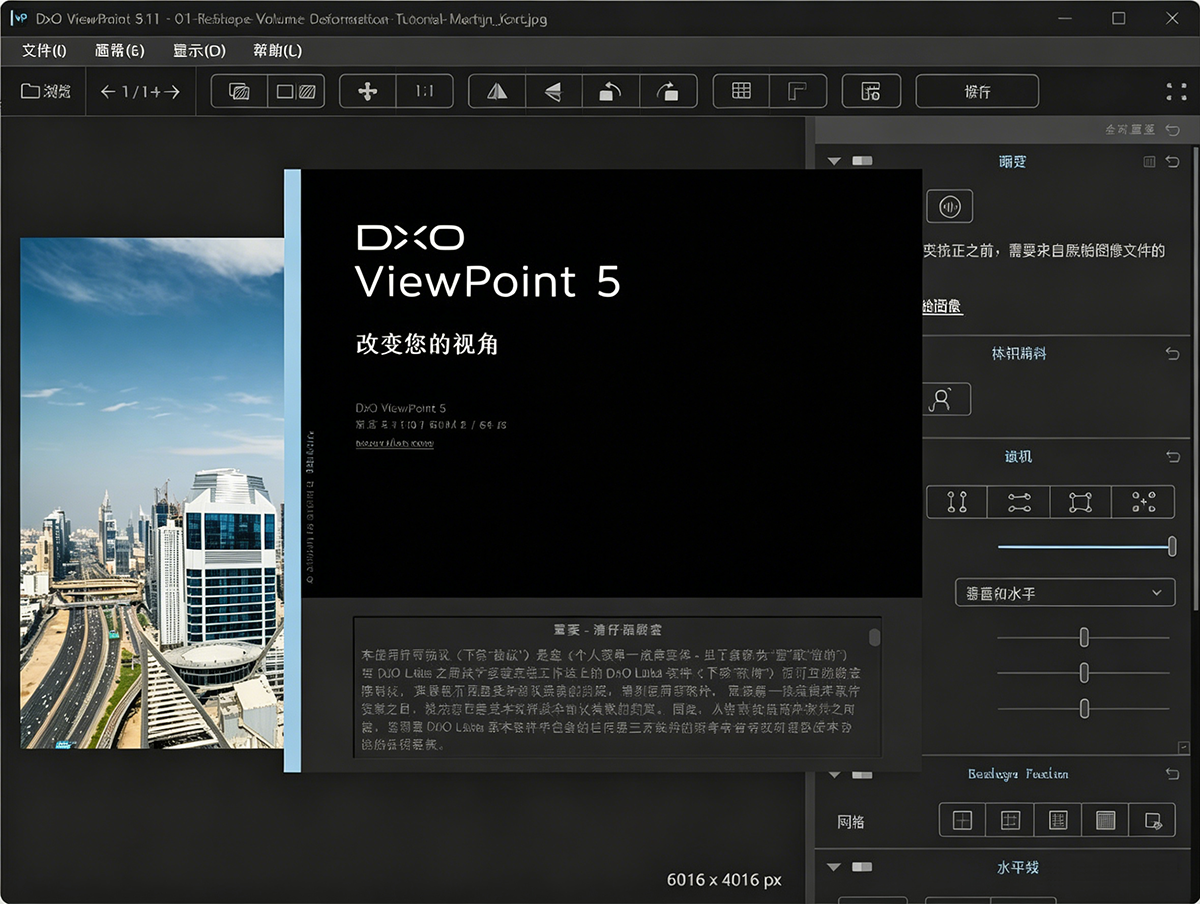Collapse the 水平线 palette triangle
Viewport: 1200px width, 904px height.
(x=834, y=866)
